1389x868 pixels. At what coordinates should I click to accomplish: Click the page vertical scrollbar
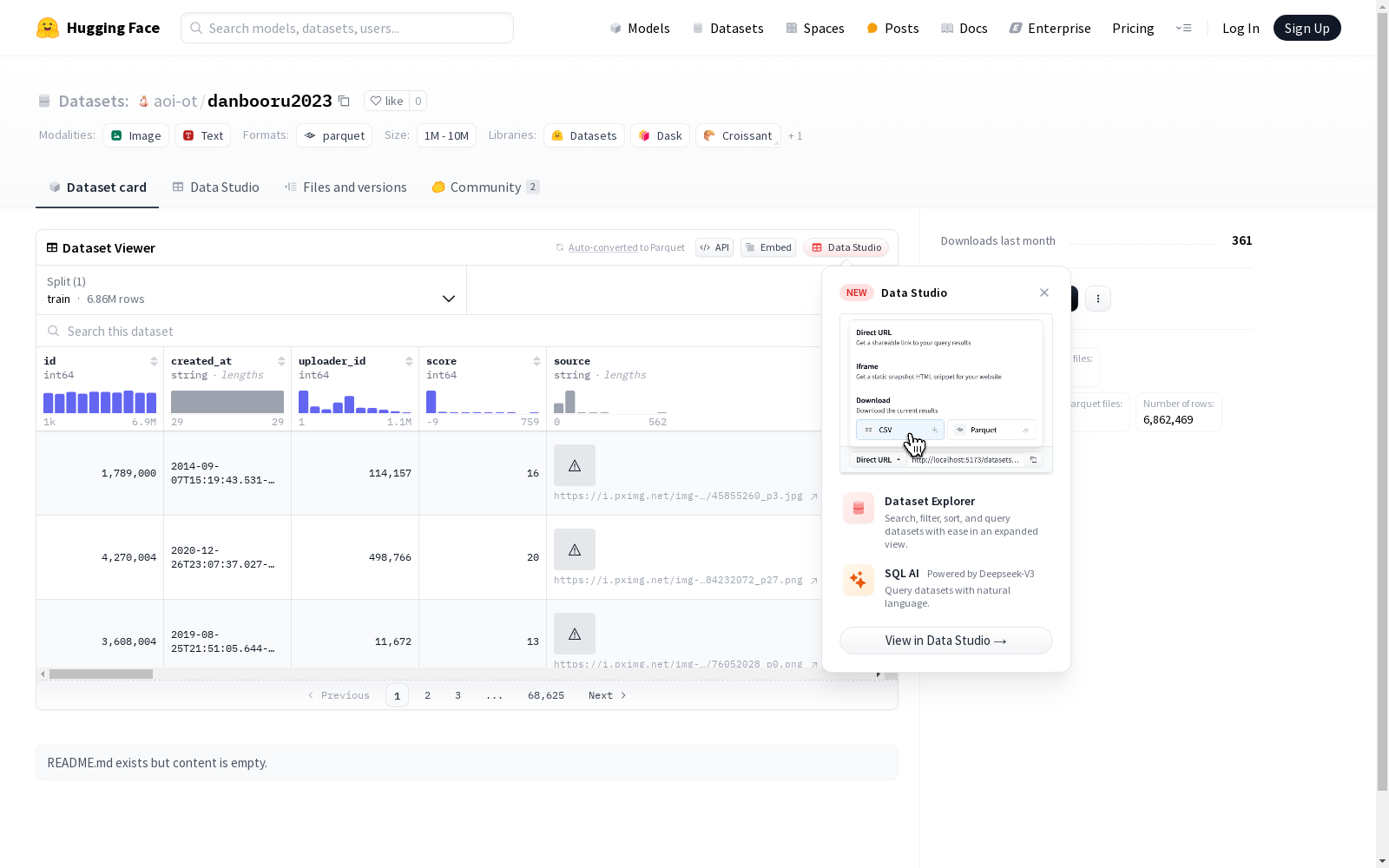coord(1382,399)
